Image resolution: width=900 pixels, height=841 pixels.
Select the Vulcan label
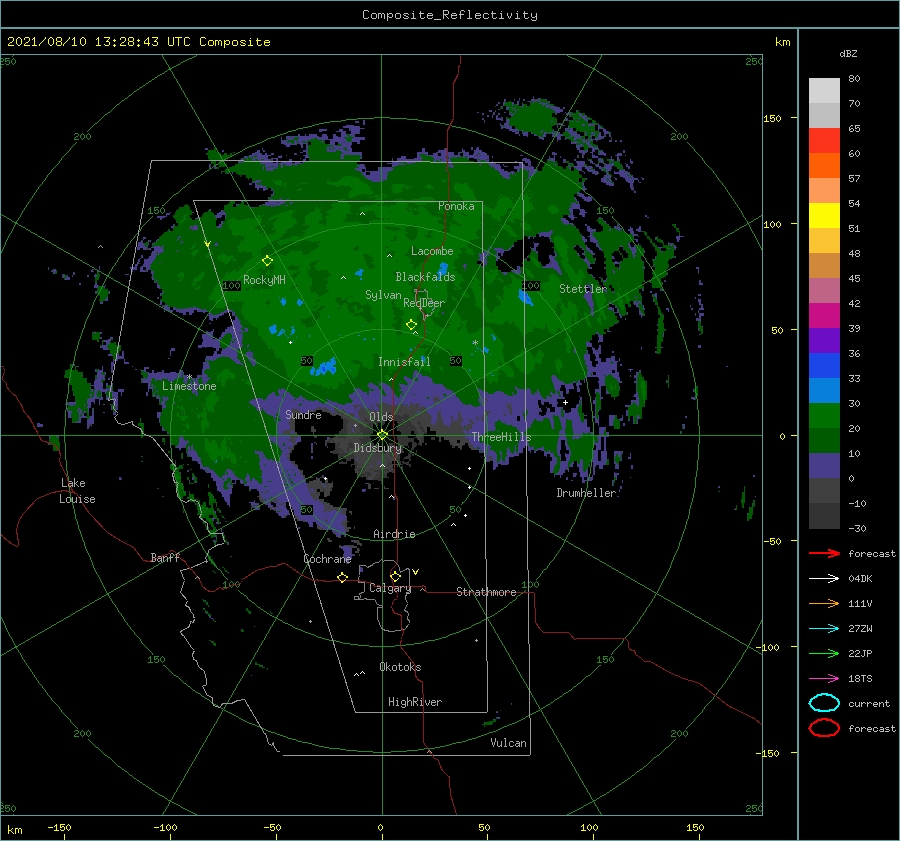(508, 743)
